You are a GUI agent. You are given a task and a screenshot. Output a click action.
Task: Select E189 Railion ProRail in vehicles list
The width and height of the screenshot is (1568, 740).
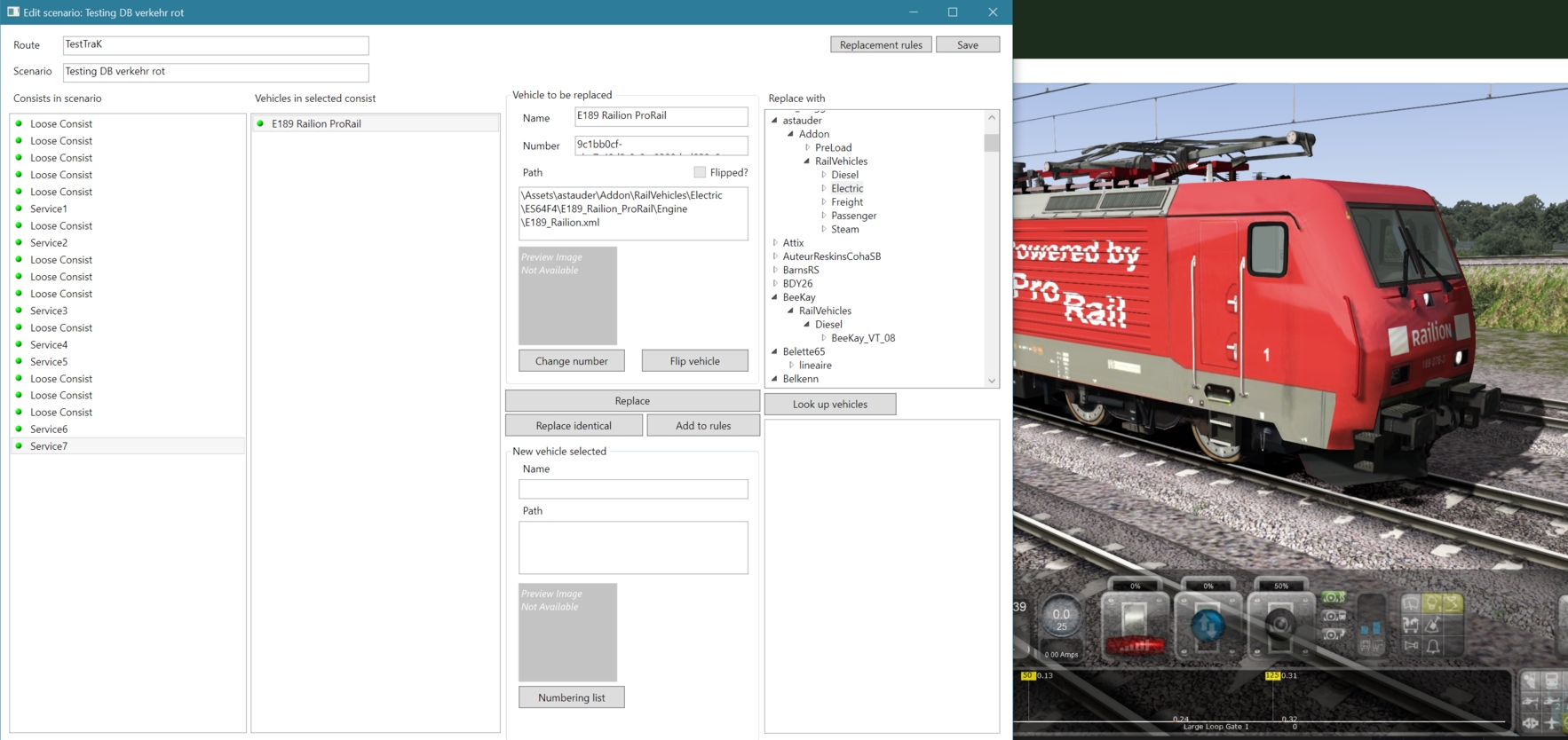[x=376, y=123]
